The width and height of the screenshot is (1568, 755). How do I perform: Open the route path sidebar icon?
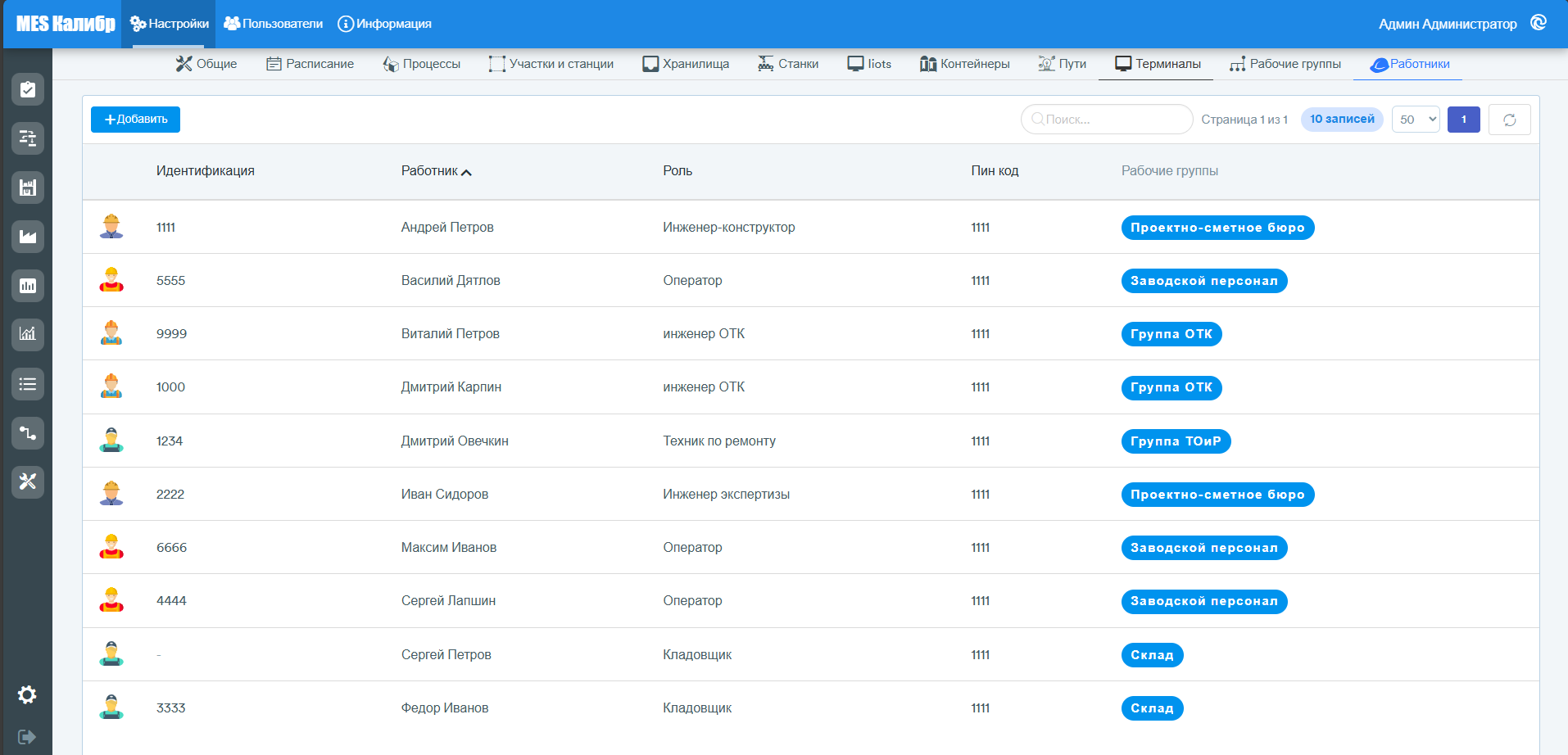coord(28,432)
